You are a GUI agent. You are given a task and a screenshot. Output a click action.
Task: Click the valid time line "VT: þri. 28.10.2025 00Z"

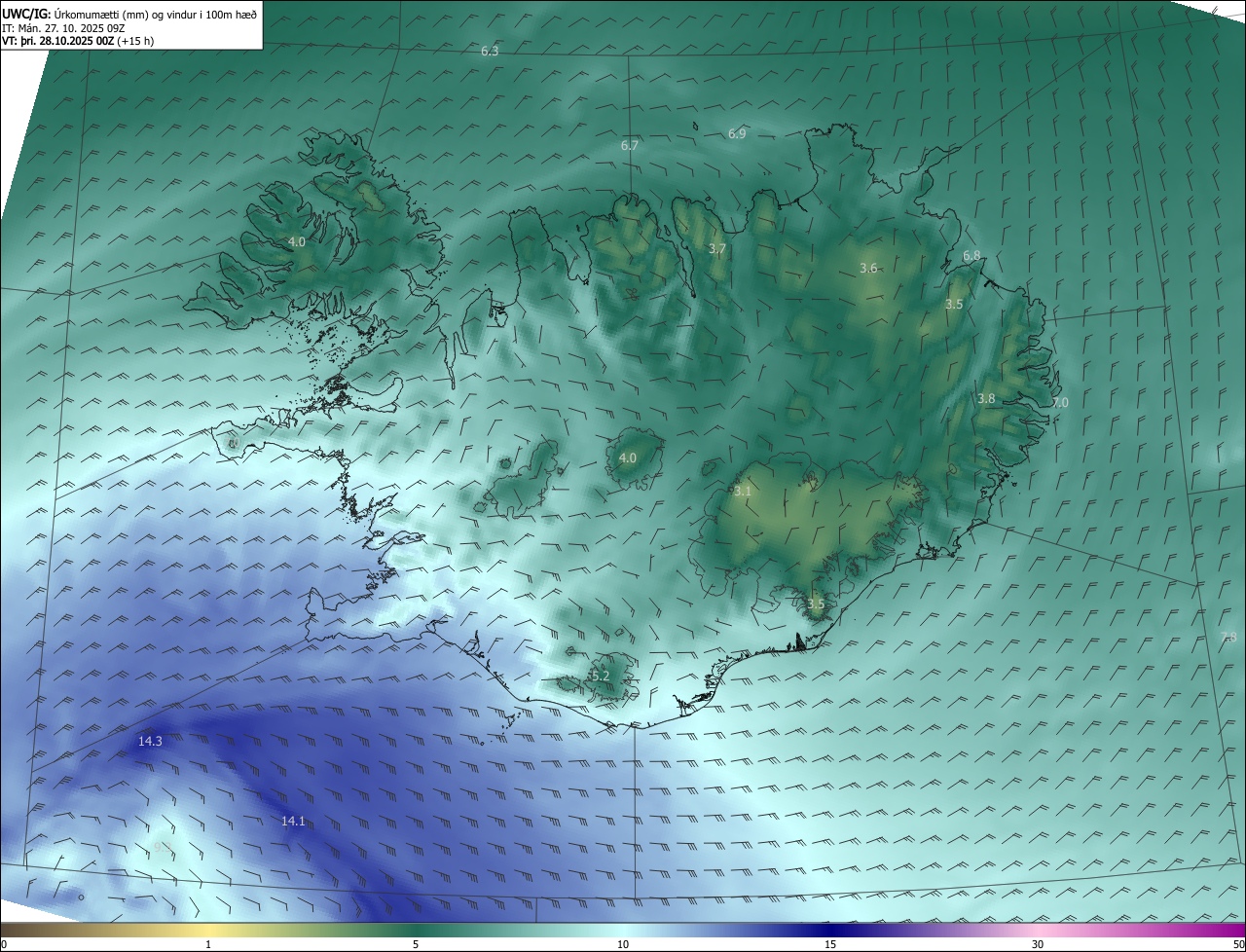click(x=57, y=41)
